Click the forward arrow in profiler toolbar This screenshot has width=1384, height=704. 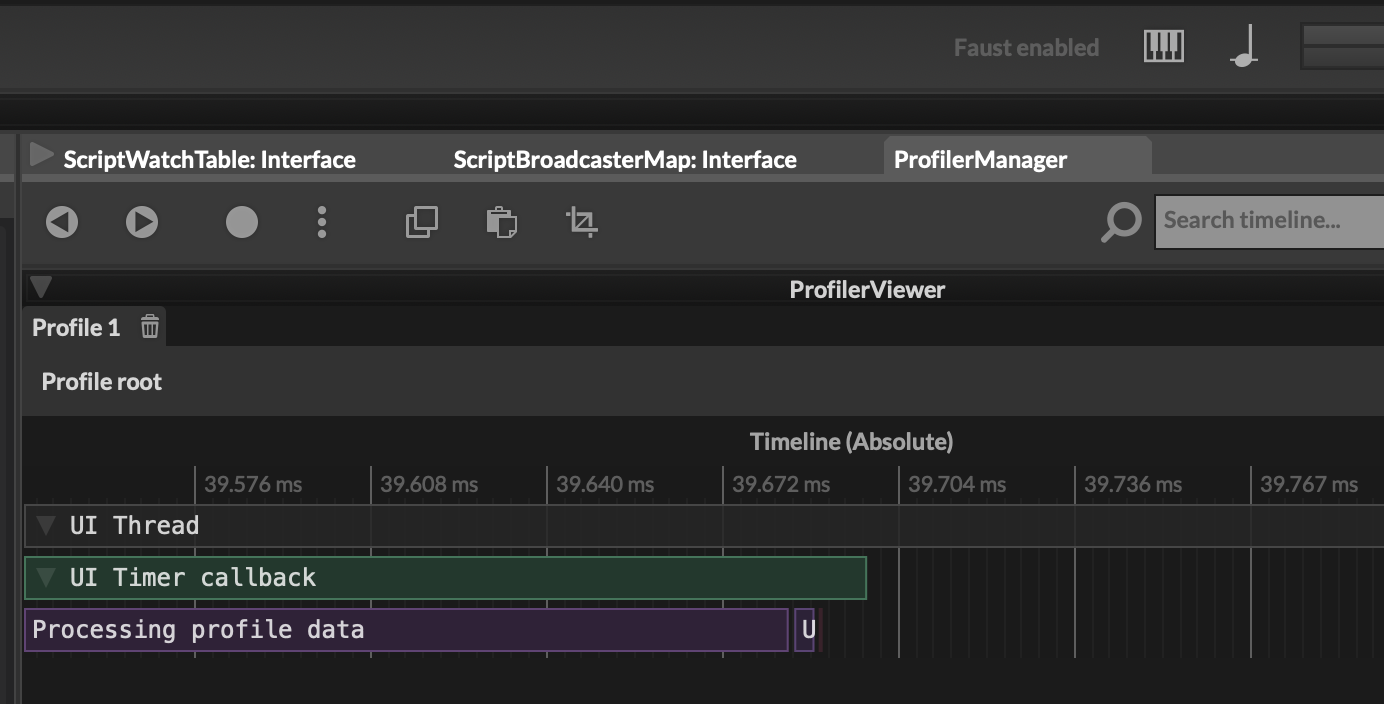pos(142,222)
